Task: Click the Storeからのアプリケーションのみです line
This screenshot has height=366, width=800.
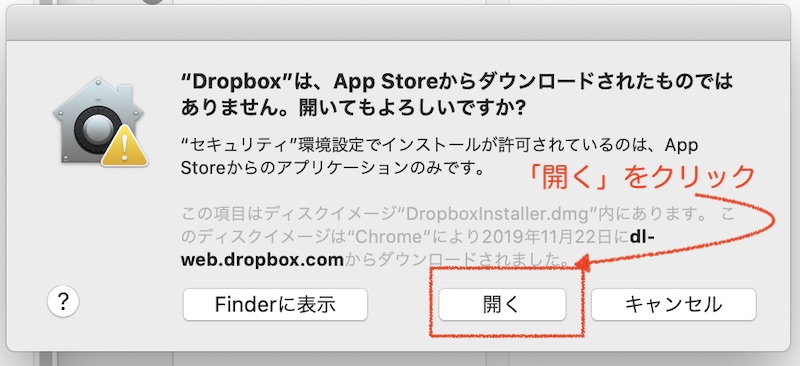Action: point(332,168)
